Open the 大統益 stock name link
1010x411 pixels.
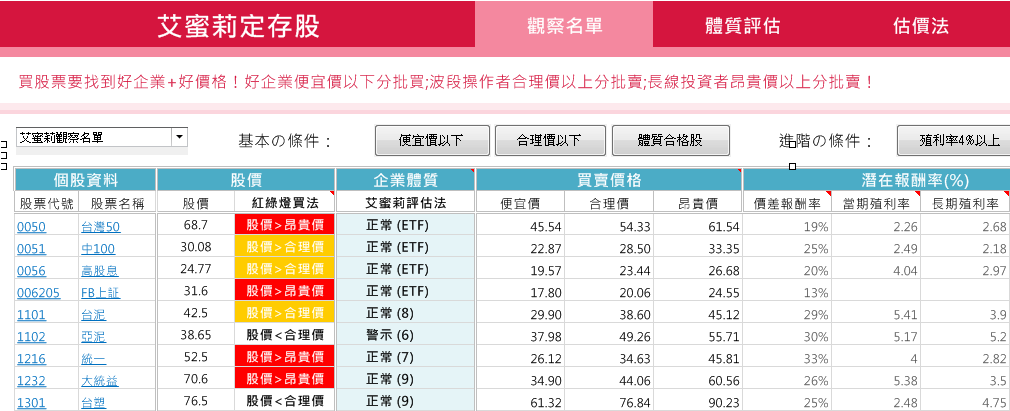tap(100, 381)
